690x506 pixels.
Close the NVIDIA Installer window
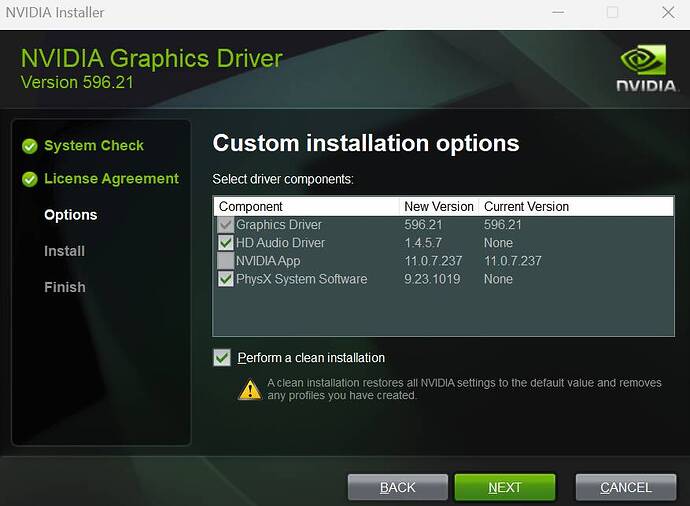tap(668, 12)
